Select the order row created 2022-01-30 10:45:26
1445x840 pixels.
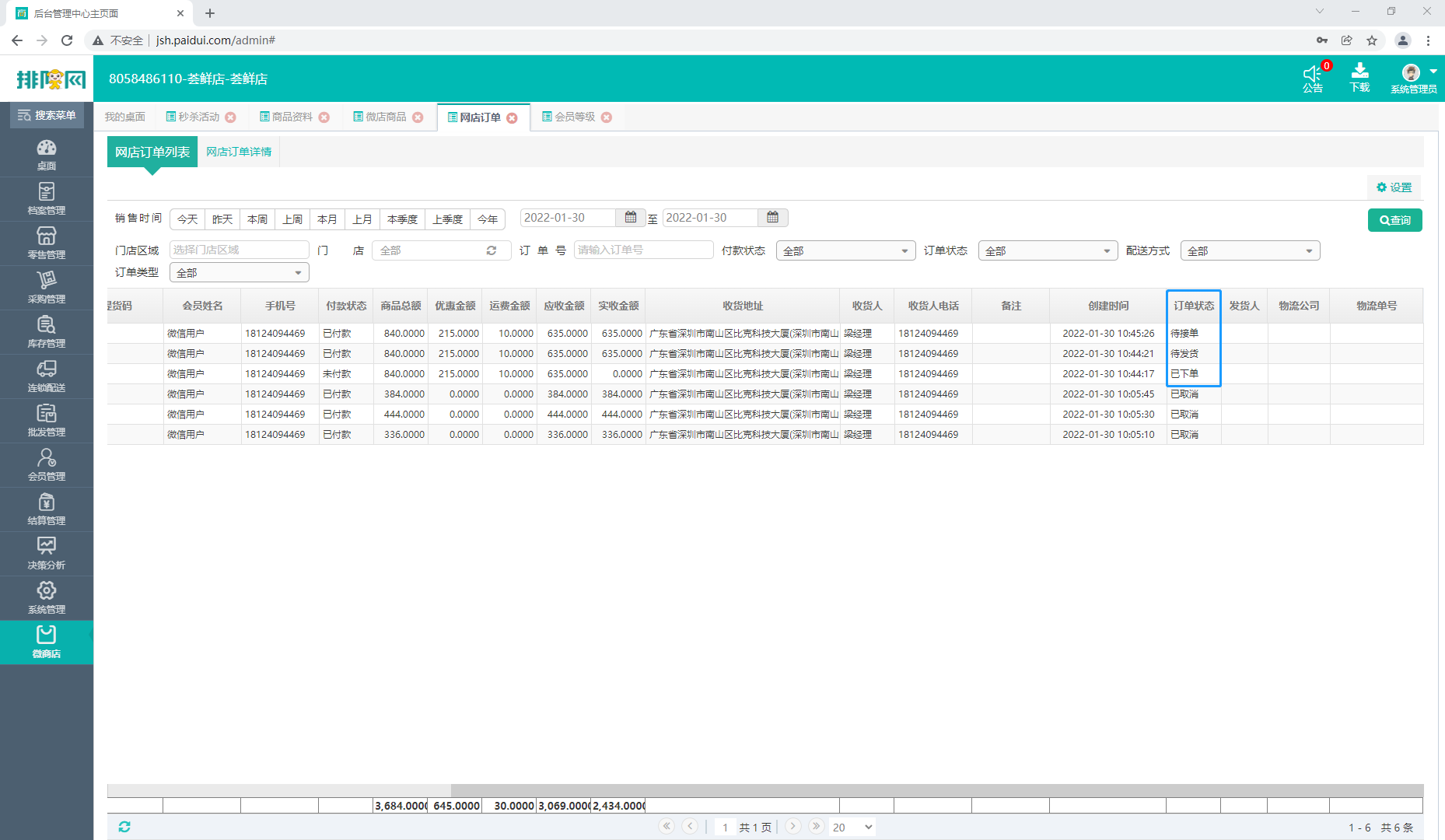coord(765,333)
